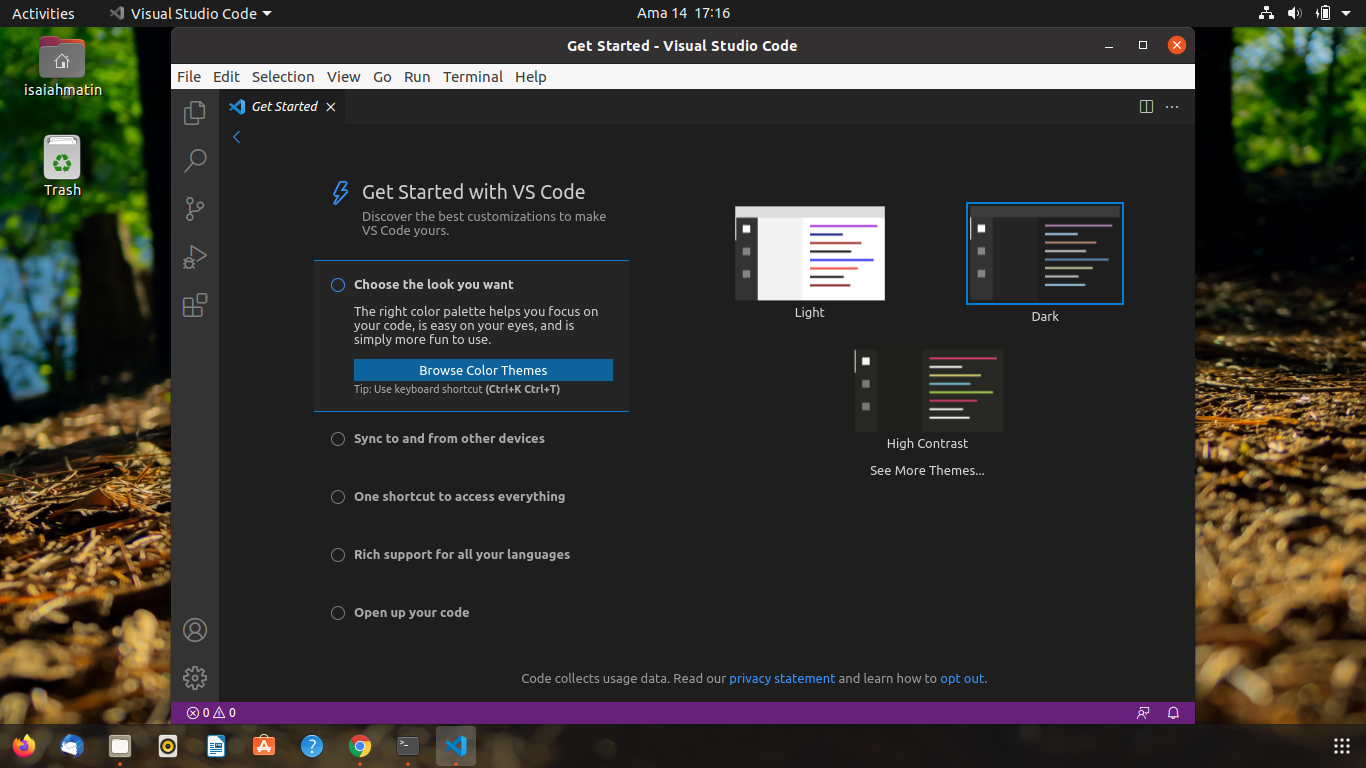1366x768 pixels.
Task: Open the network icon in system tray
Action: tap(1266, 14)
